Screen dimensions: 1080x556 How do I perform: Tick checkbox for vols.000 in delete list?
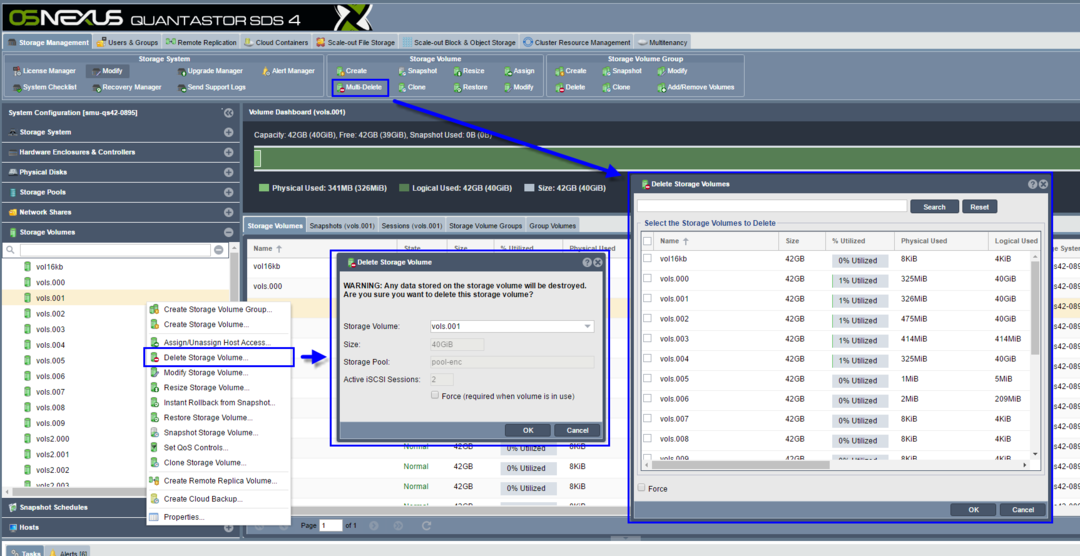[x=647, y=278]
